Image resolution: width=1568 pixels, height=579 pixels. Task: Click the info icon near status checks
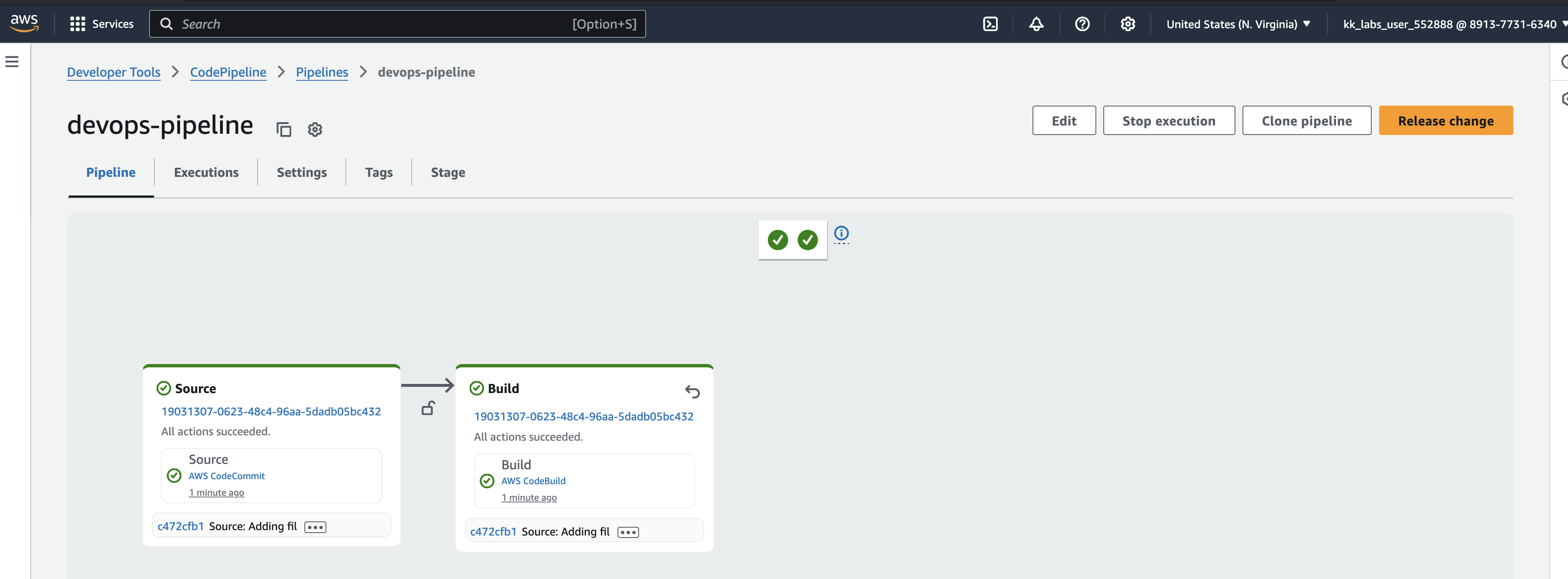click(x=841, y=233)
